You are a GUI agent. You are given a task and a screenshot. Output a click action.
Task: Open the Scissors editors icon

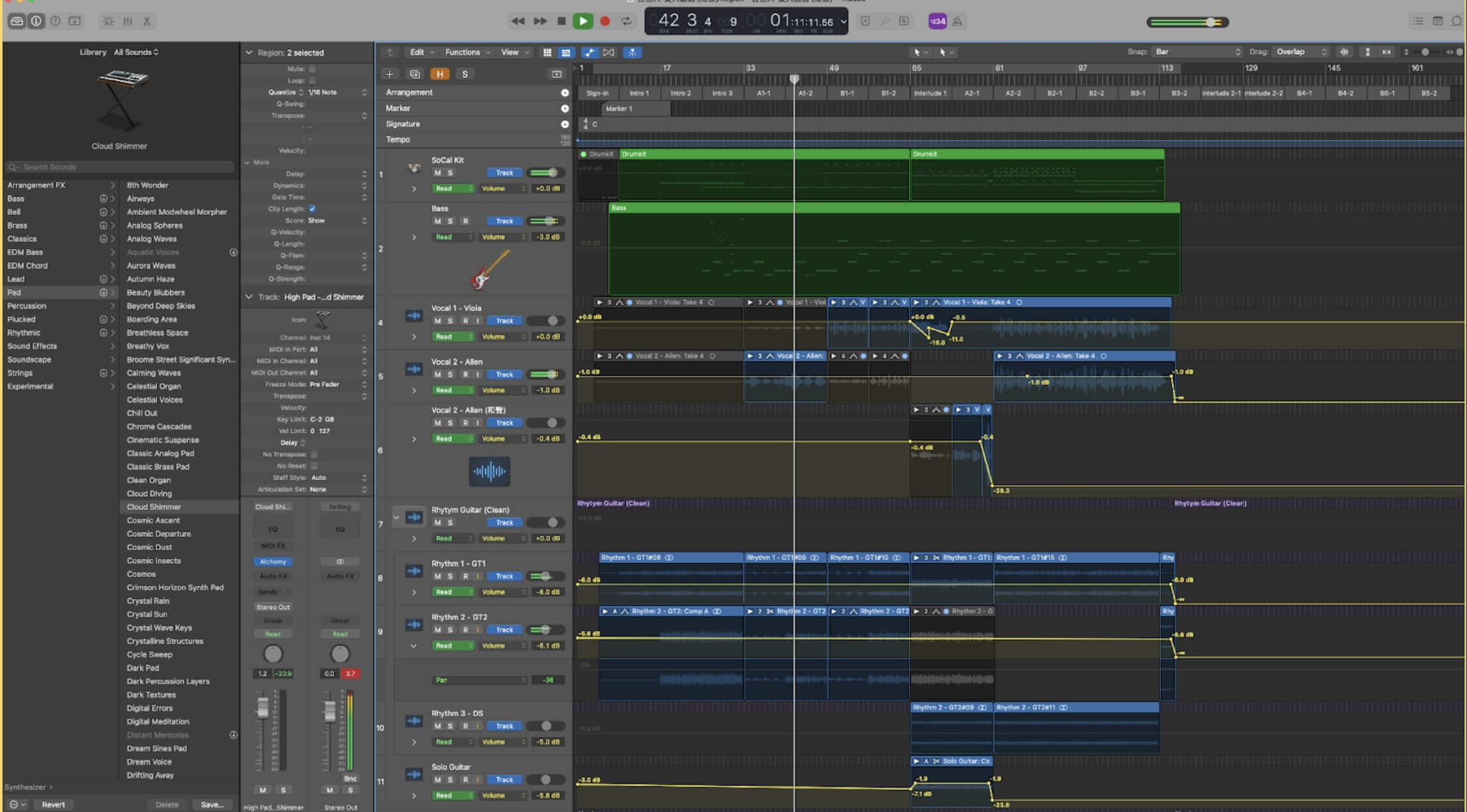tap(147, 21)
